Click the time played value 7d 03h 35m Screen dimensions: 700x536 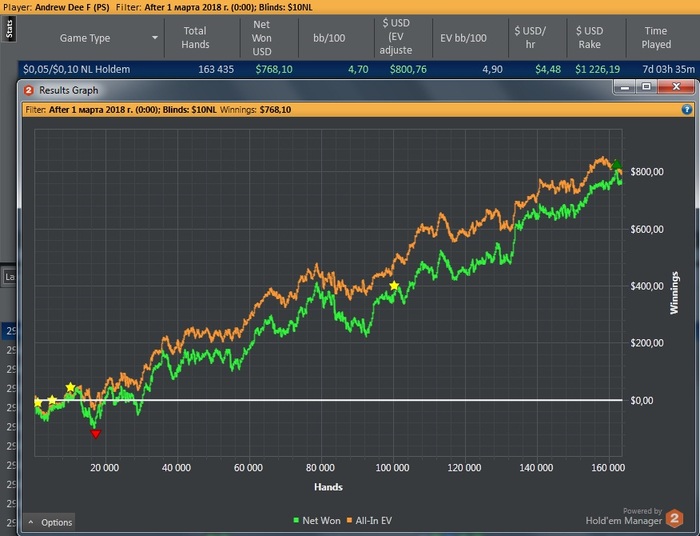[668, 70]
